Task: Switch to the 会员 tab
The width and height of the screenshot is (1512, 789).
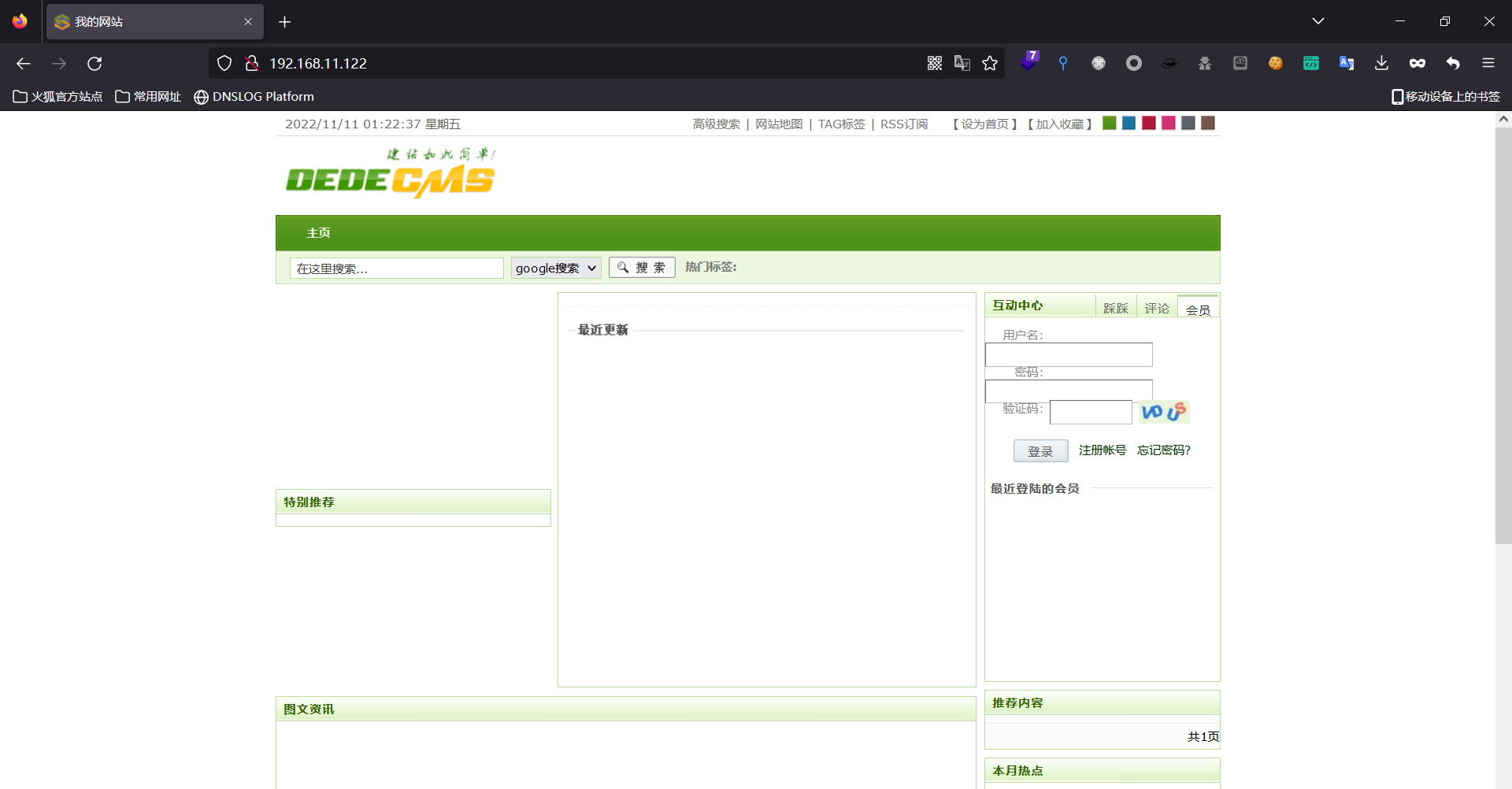Action: [x=1198, y=308]
